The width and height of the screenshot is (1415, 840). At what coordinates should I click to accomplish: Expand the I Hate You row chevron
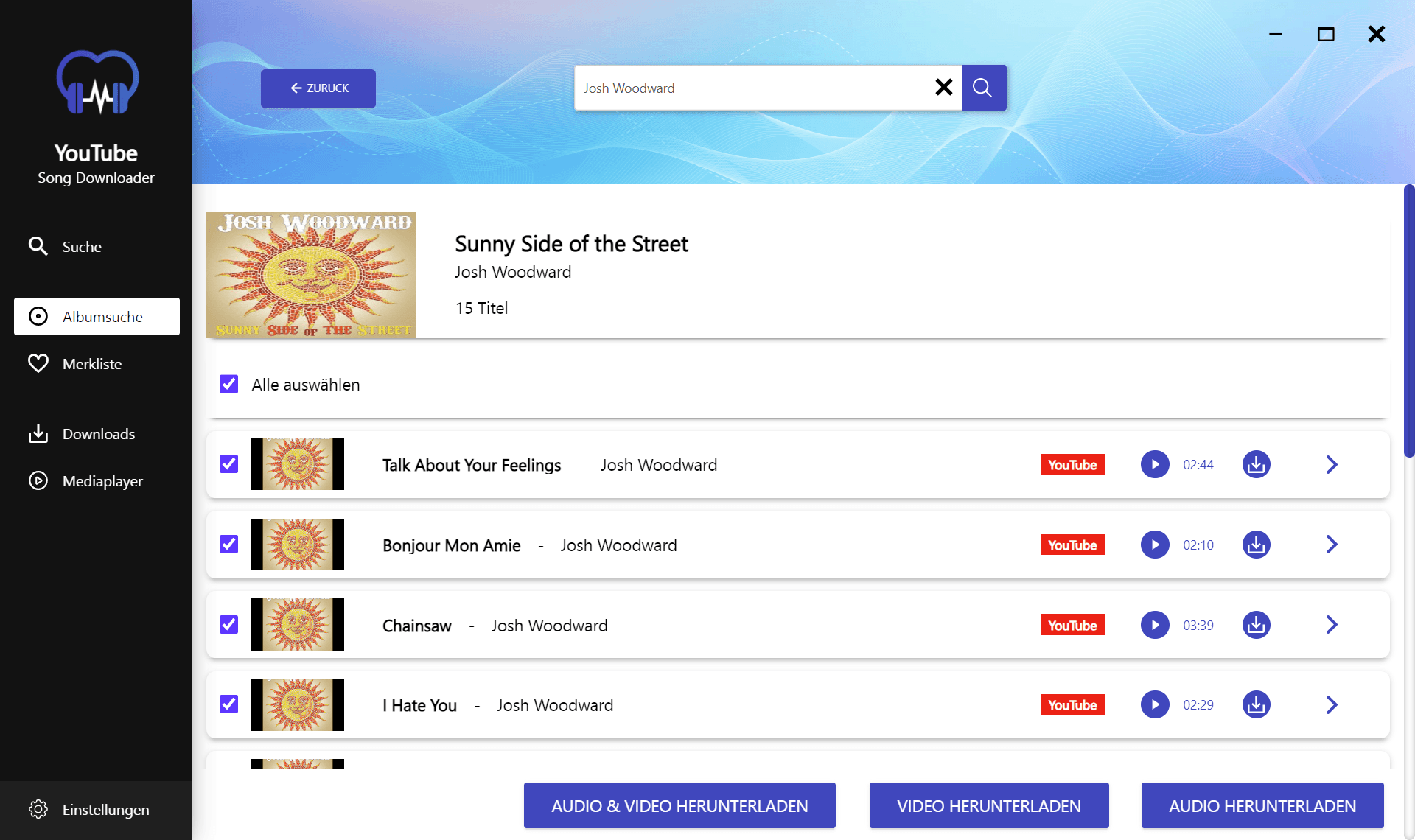point(1332,705)
